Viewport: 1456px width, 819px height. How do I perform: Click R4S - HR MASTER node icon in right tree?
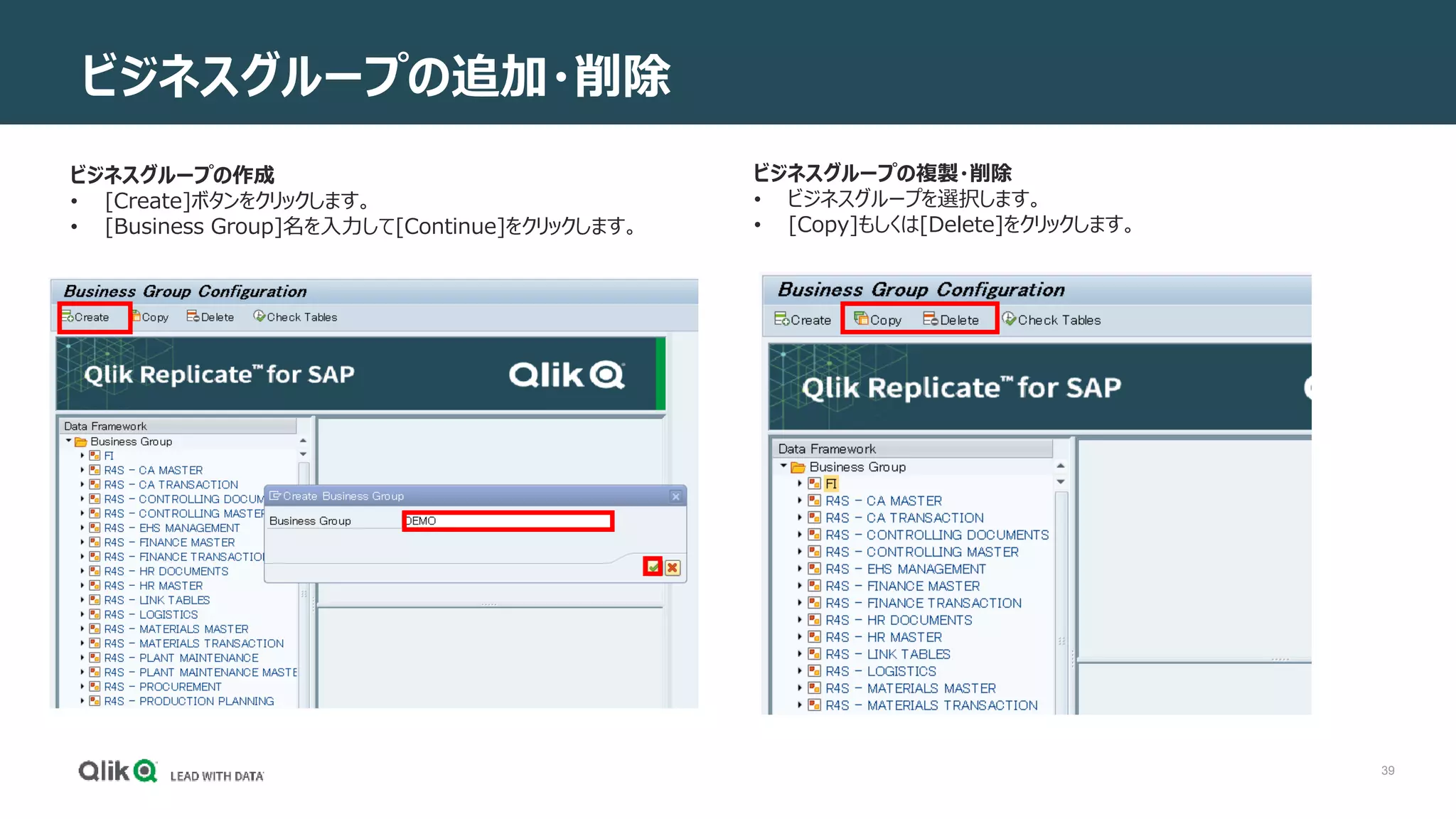point(815,637)
